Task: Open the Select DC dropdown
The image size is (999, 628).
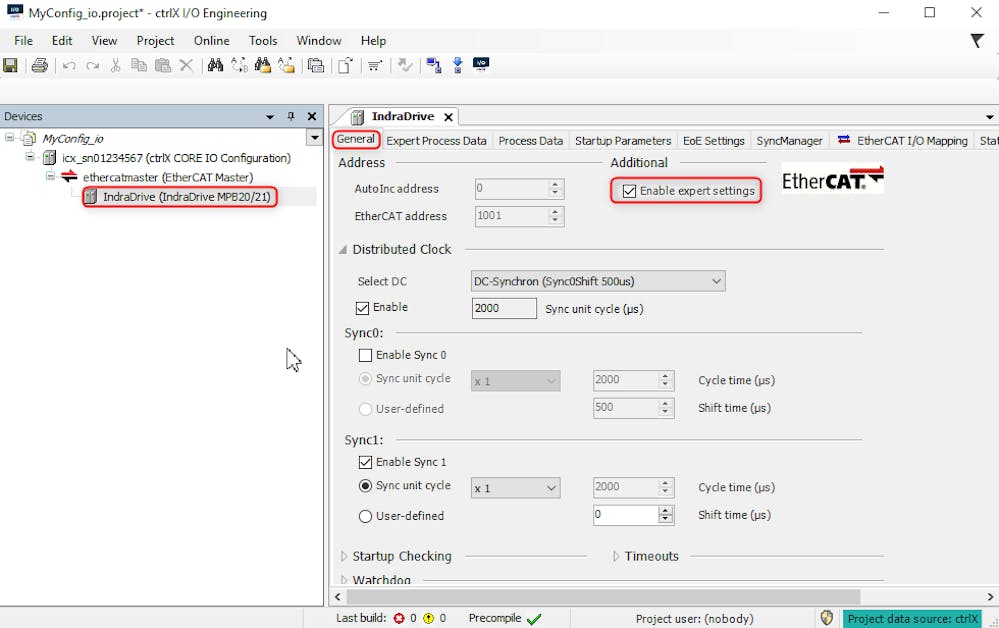Action: pos(598,282)
